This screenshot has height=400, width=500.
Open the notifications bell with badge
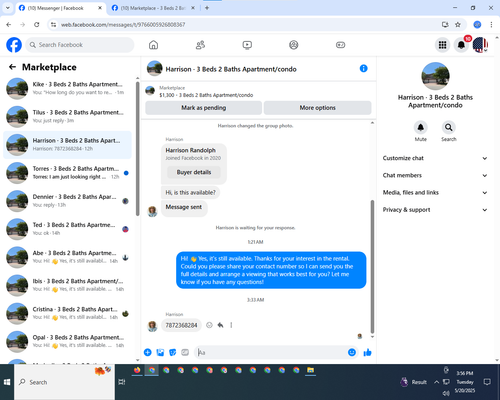click(461, 45)
